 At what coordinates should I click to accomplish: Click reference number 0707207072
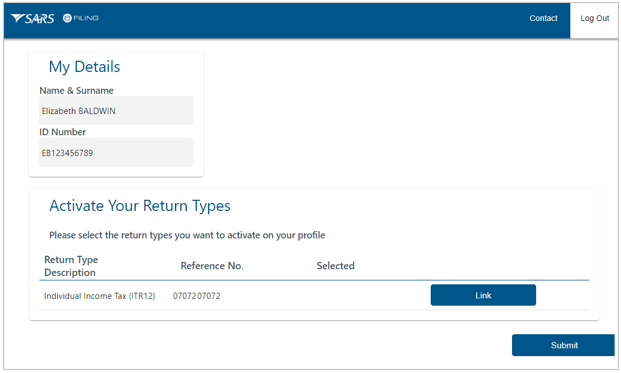click(x=196, y=296)
